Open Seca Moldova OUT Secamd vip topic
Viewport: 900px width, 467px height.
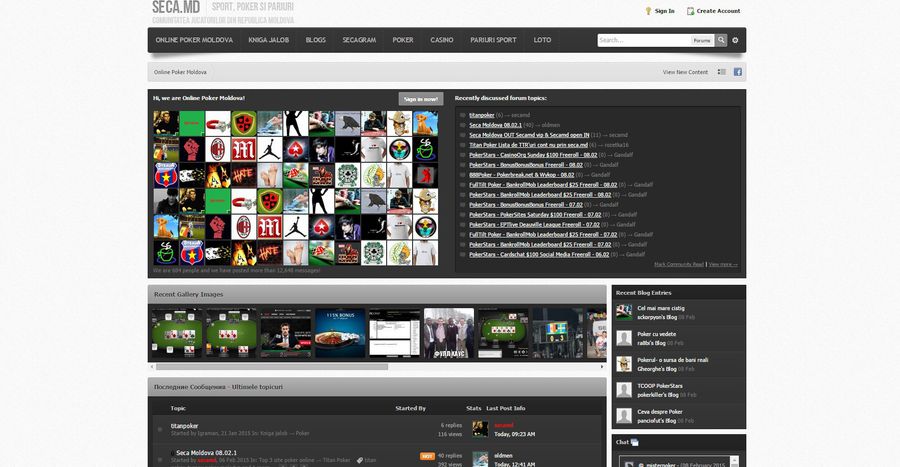(529, 135)
